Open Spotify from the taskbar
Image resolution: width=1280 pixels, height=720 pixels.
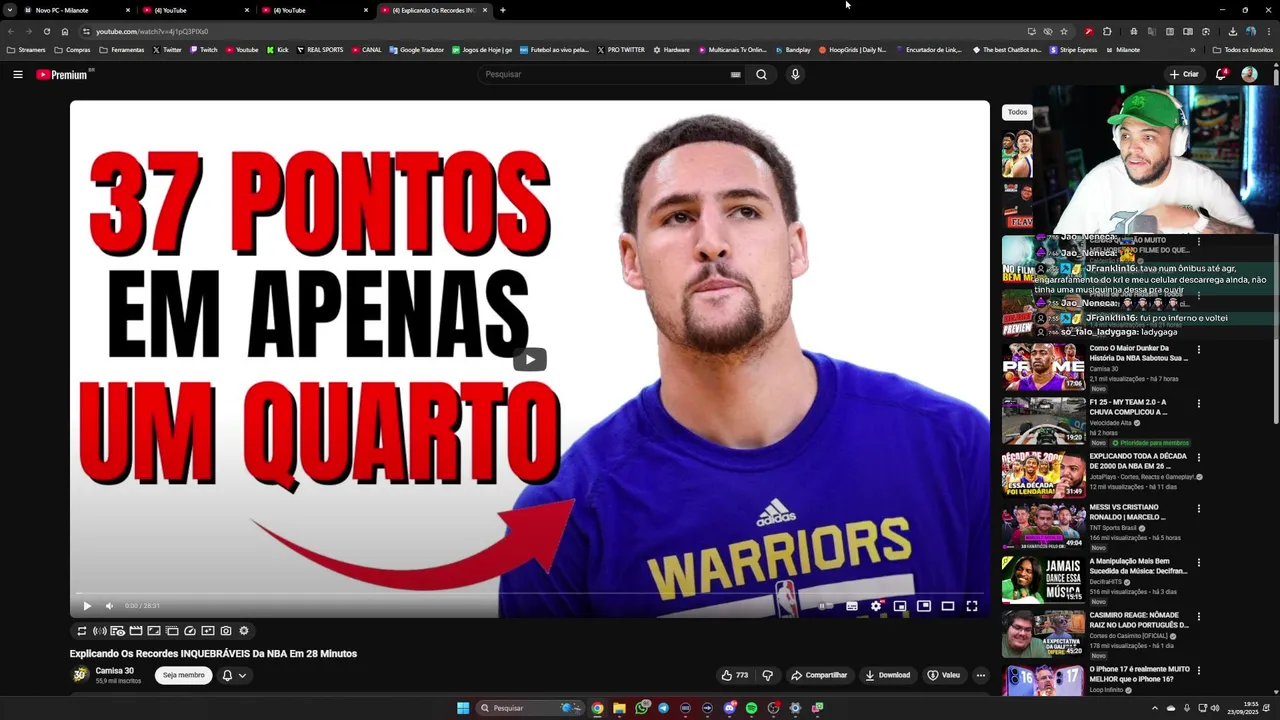tap(751, 708)
